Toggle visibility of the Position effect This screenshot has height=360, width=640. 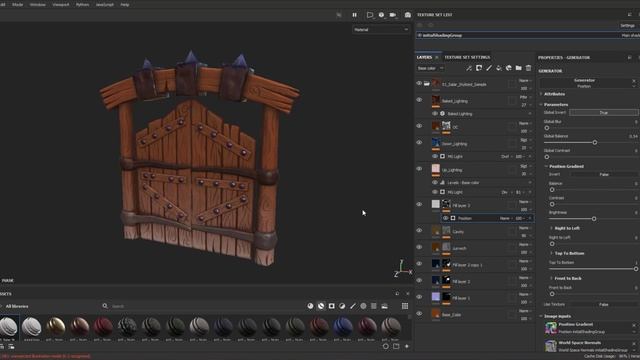point(446,218)
